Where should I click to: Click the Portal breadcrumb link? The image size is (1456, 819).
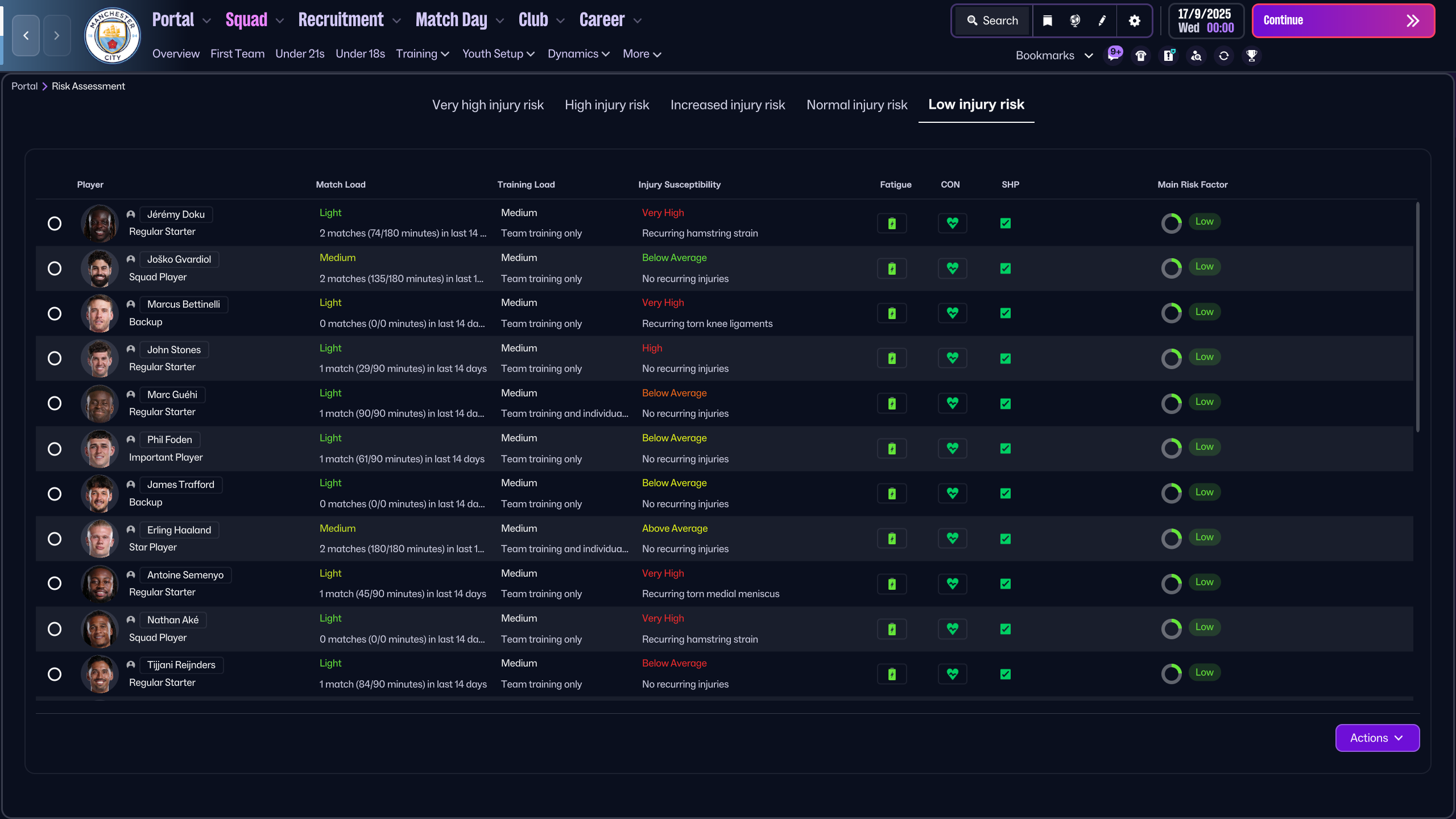tap(24, 86)
